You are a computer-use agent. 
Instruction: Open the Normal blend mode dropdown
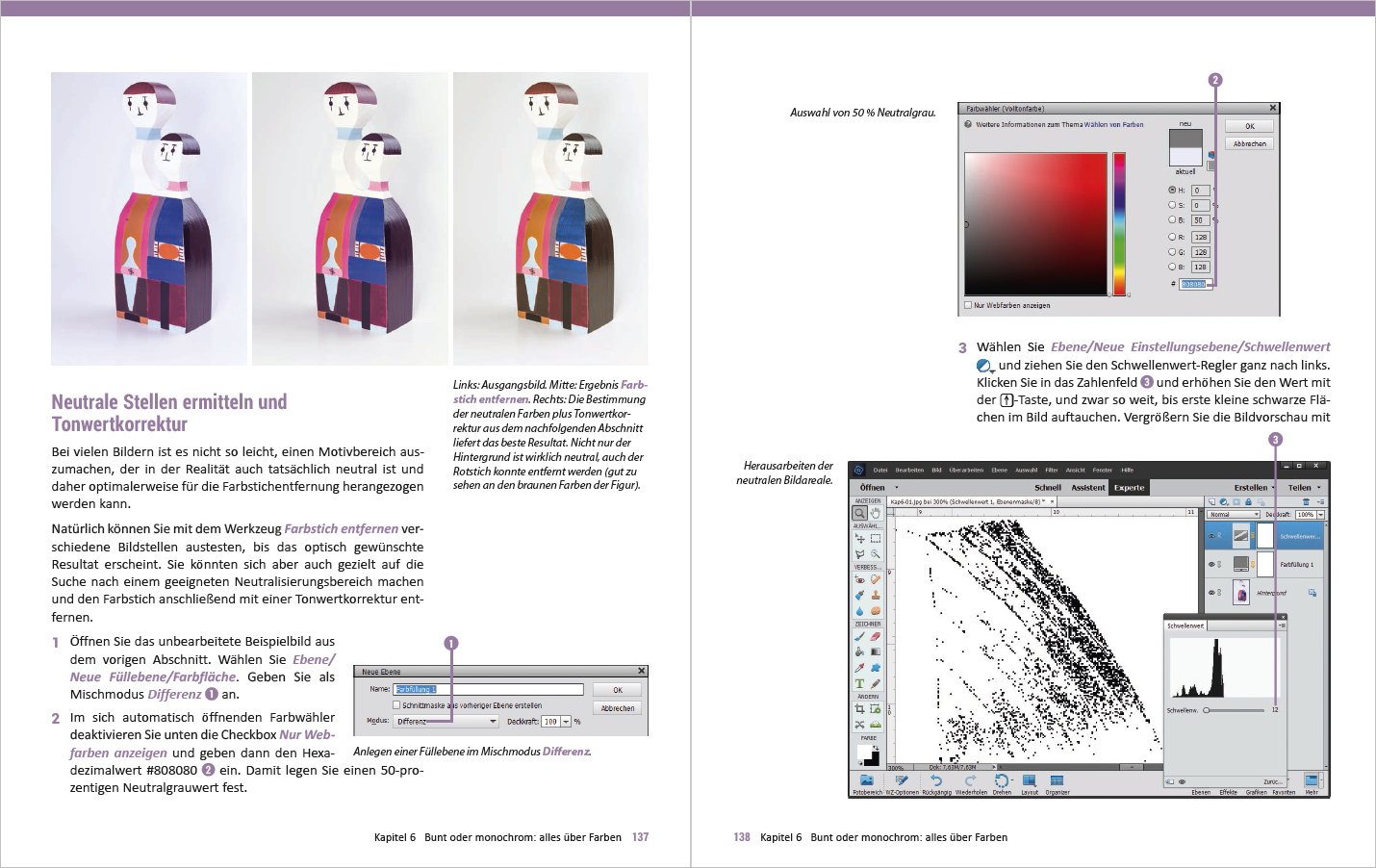click(1234, 514)
